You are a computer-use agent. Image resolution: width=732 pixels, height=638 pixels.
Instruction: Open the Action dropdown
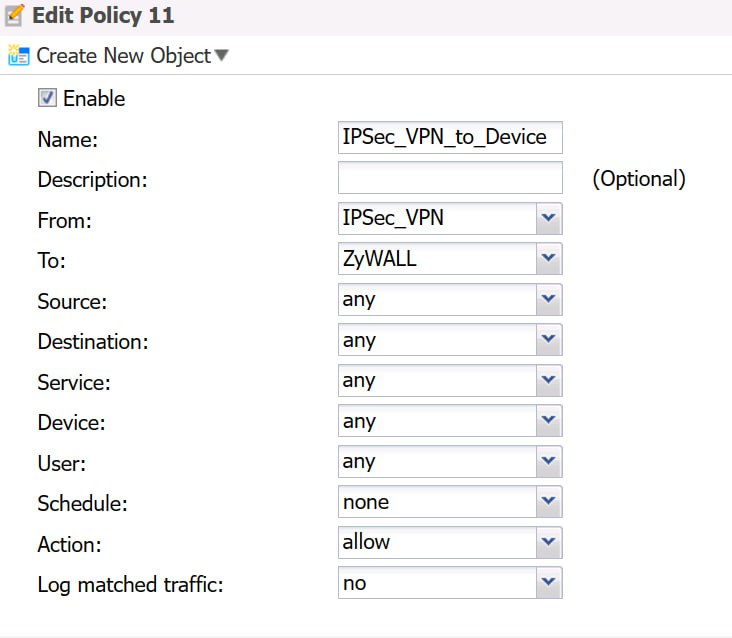coord(450,543)
